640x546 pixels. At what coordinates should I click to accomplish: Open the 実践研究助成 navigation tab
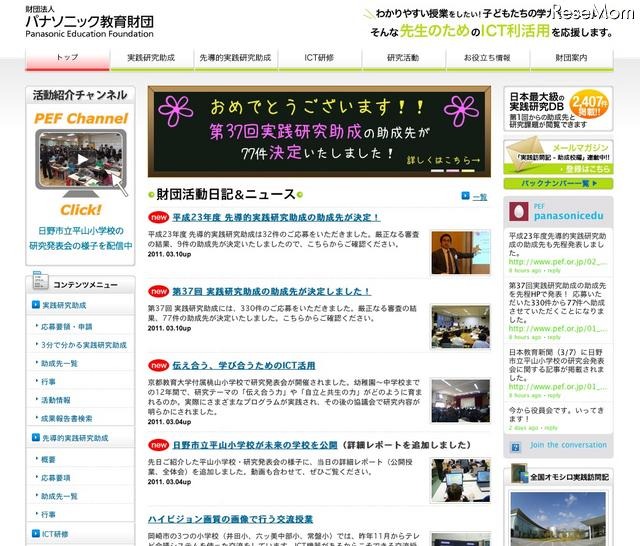[151, 58]
